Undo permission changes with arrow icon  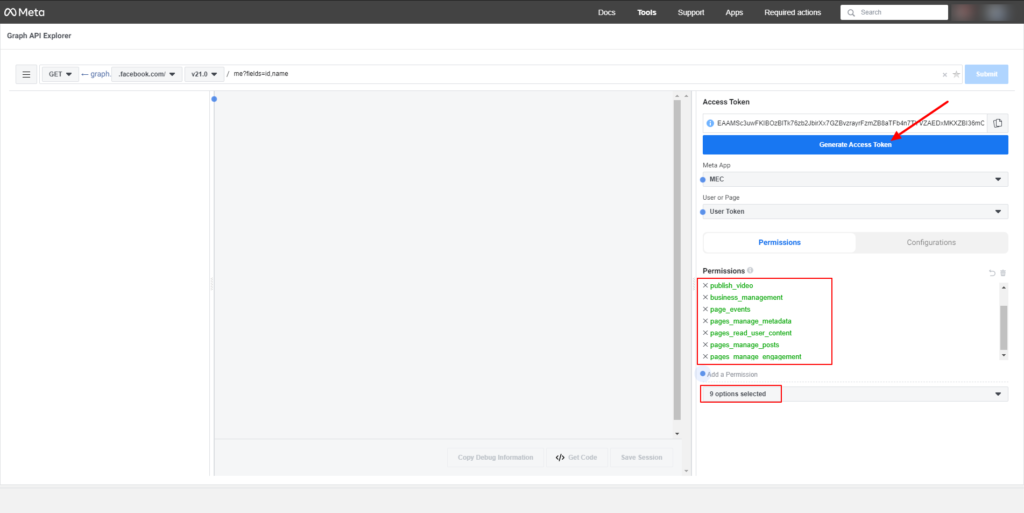click(991, 272)
